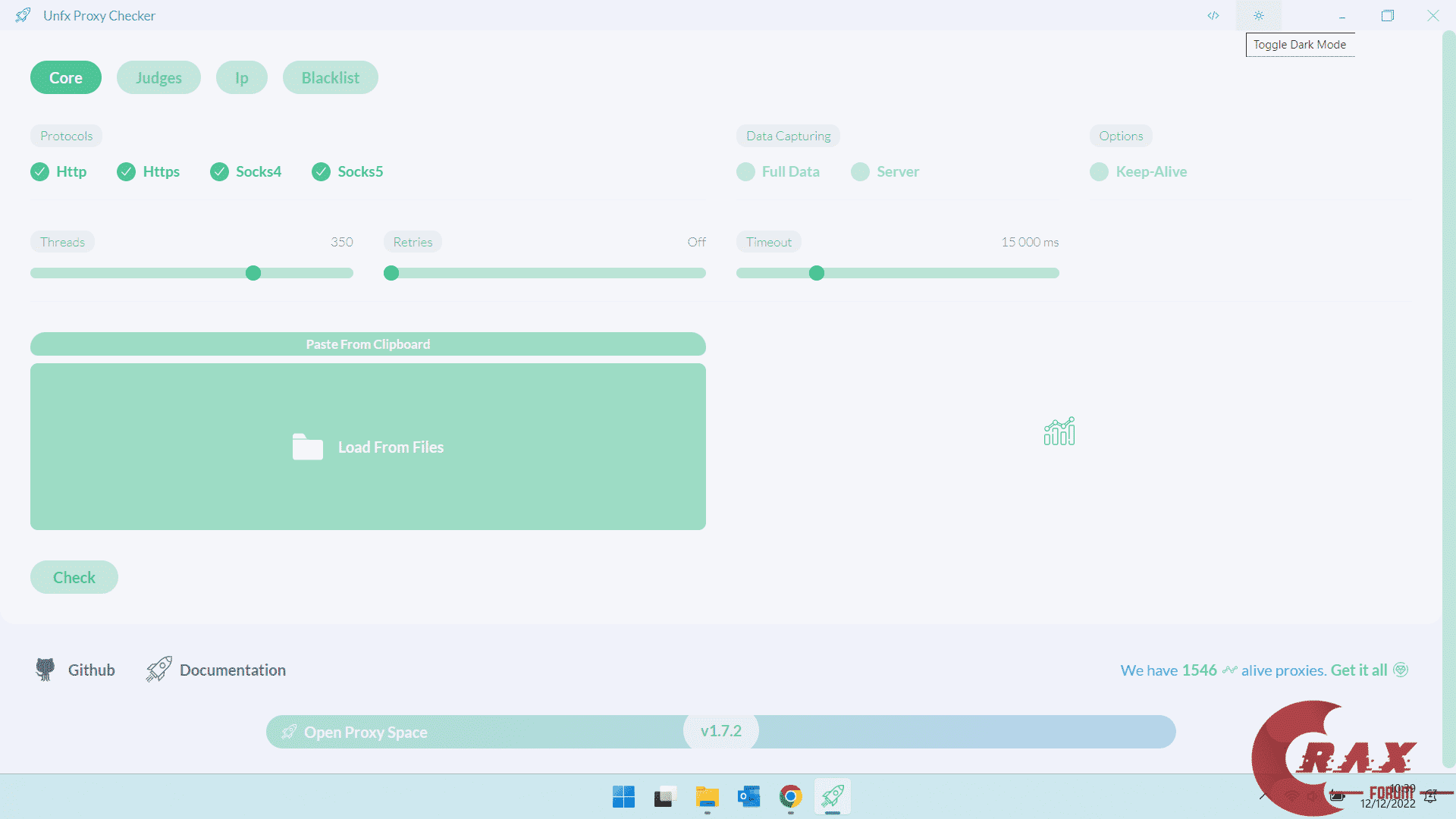Disable the Socks5 protocol
Viewport: 1456px width, 819px height.
[x=322, y=172]
